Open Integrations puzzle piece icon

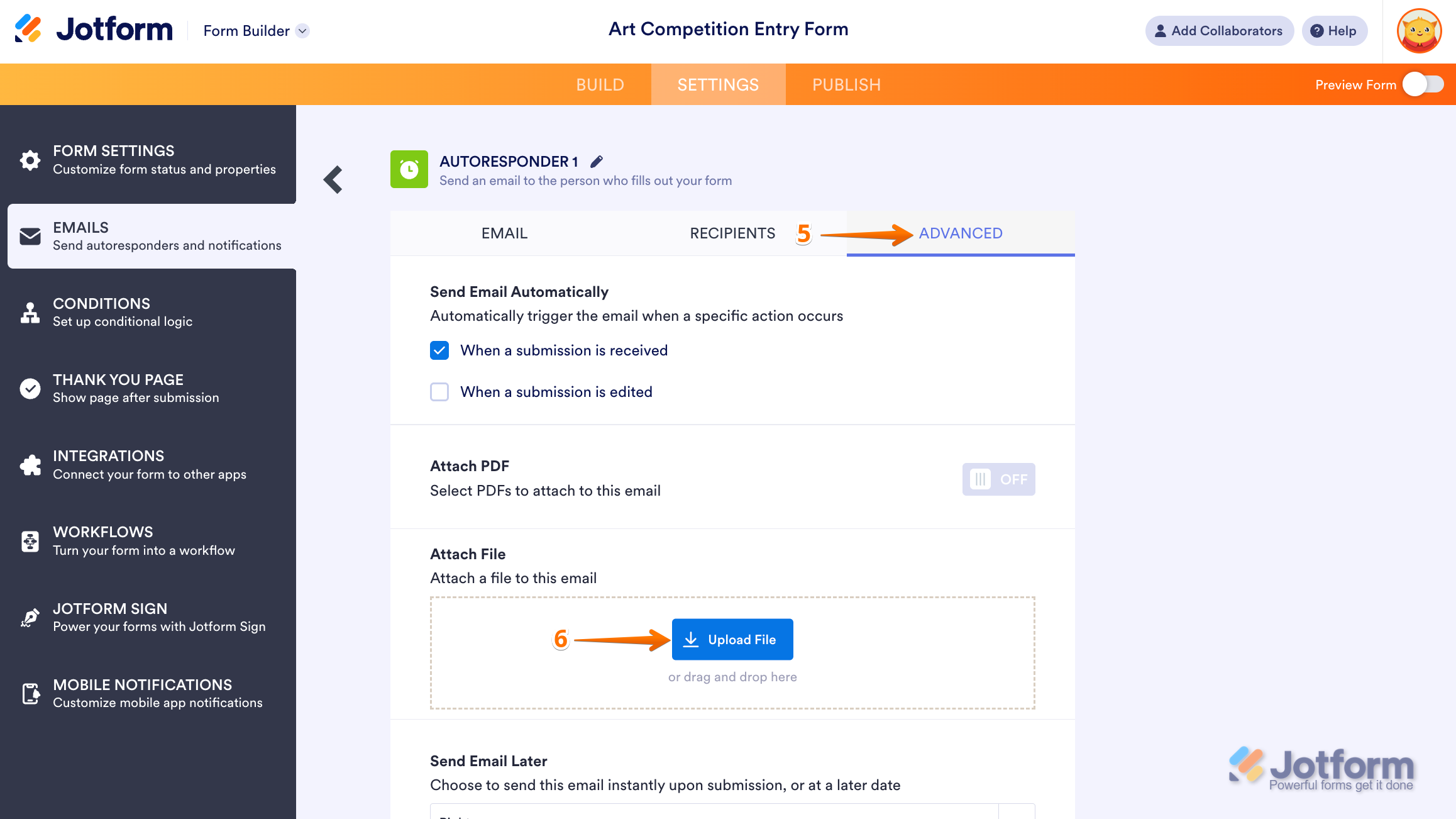pos(30,465)
